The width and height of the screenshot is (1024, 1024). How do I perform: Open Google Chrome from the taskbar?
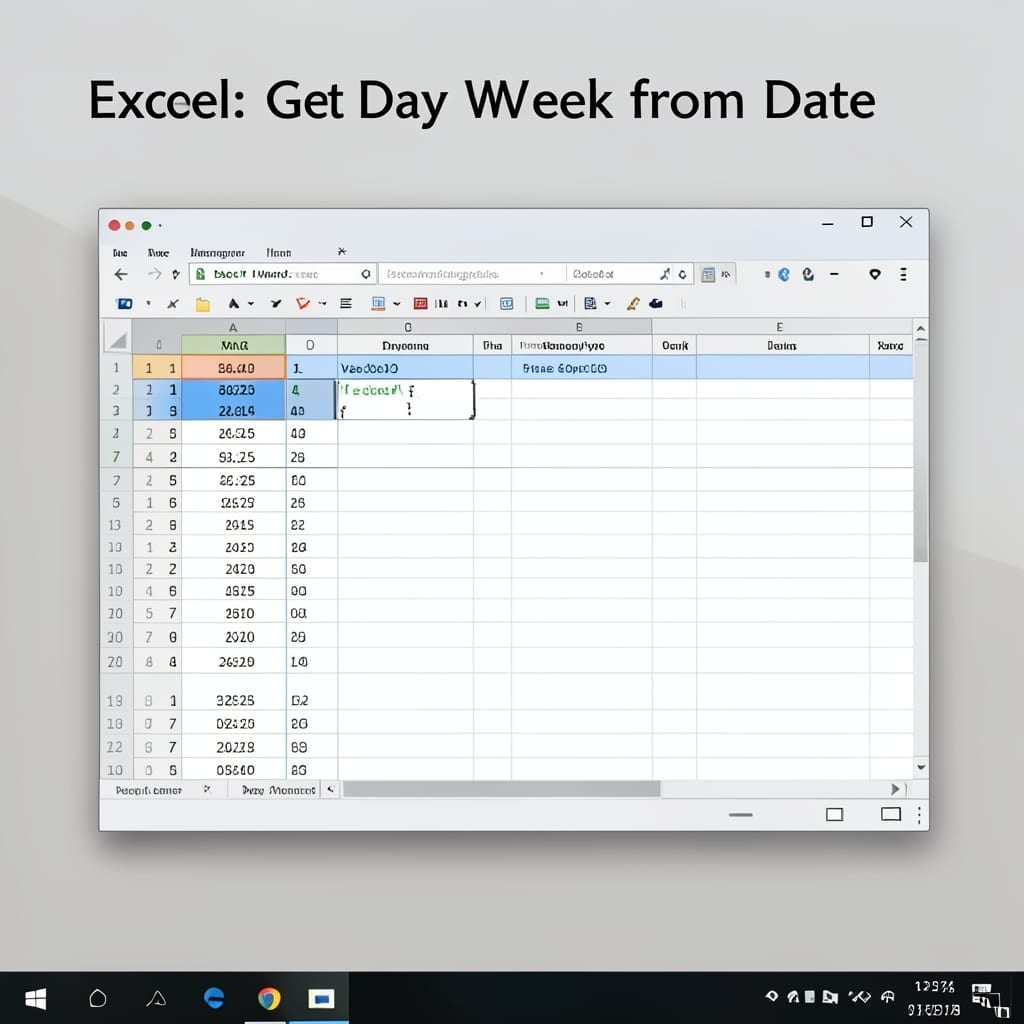point(268,999)
